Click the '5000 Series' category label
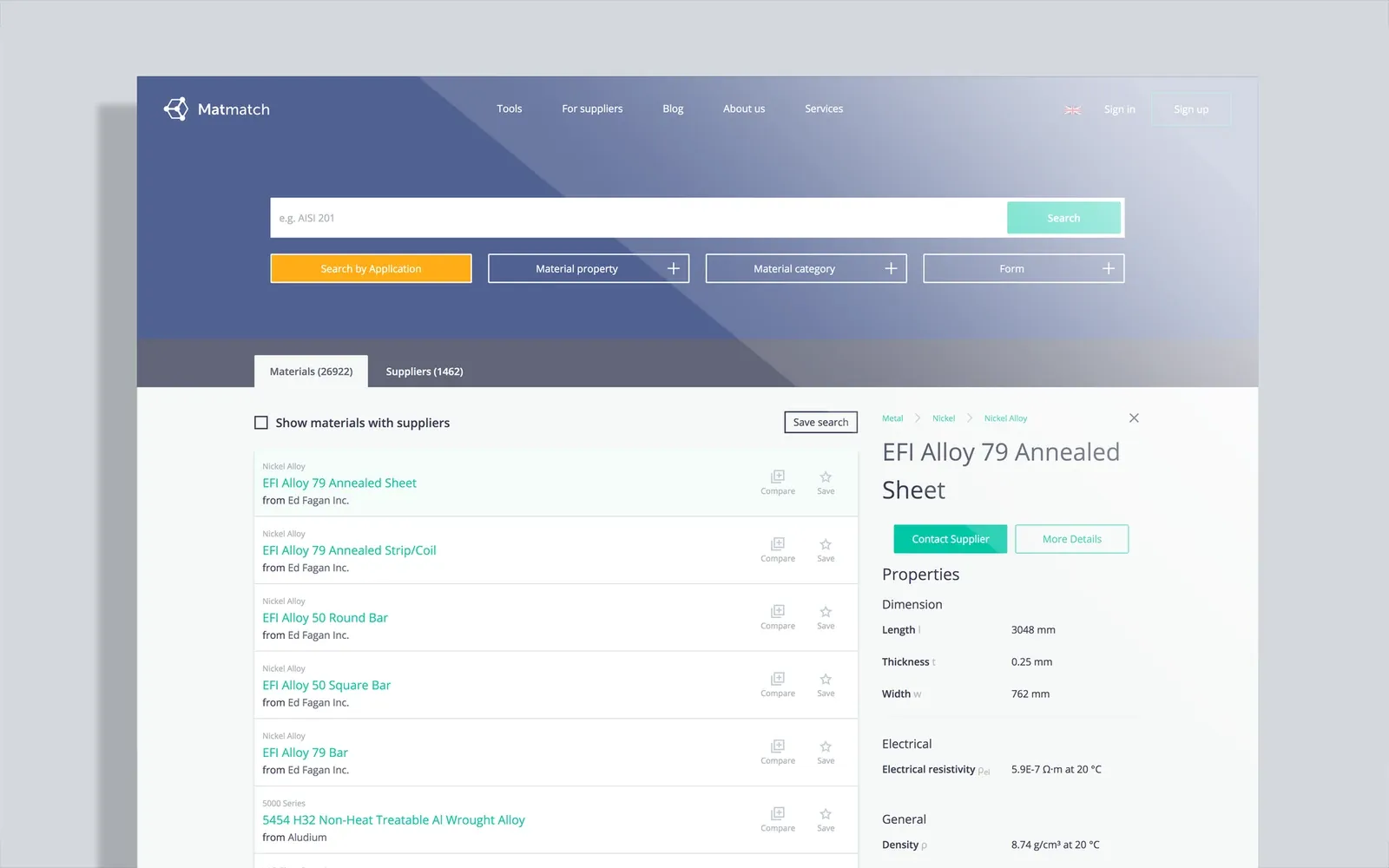Image resolution: width=1389 pixels, height=868 pixels. point(284,803)
